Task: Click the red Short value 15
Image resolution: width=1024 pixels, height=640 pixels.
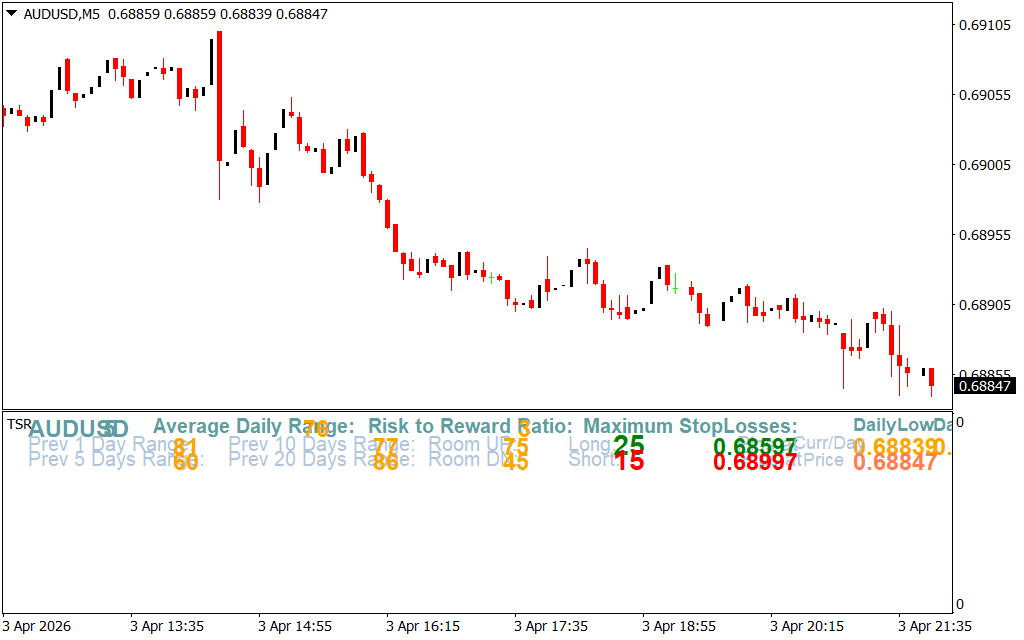Action: pyautogui.click(x=629, y=462)
